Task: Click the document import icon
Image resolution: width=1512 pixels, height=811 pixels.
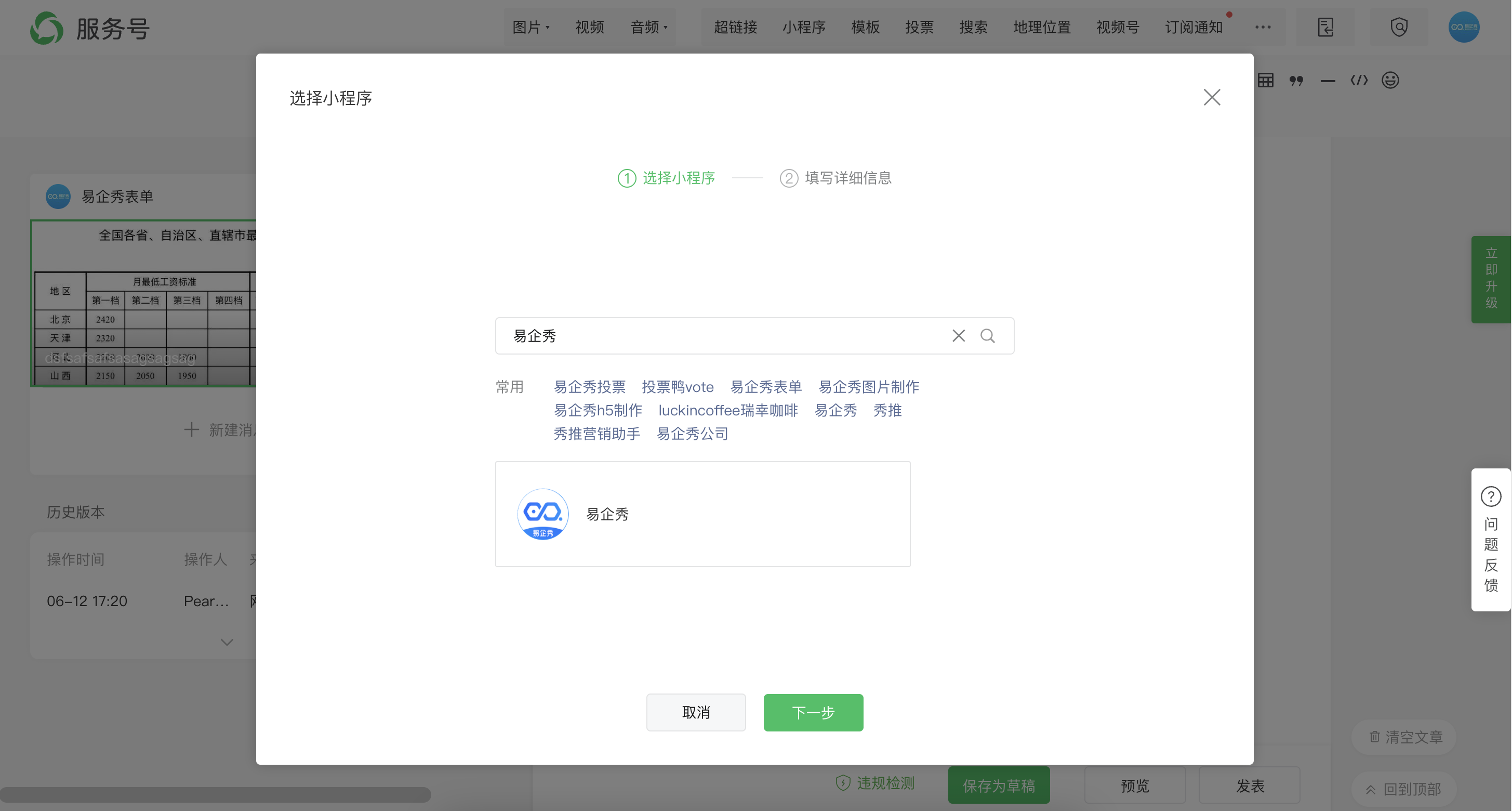Action: click(x=1325, y=27)
